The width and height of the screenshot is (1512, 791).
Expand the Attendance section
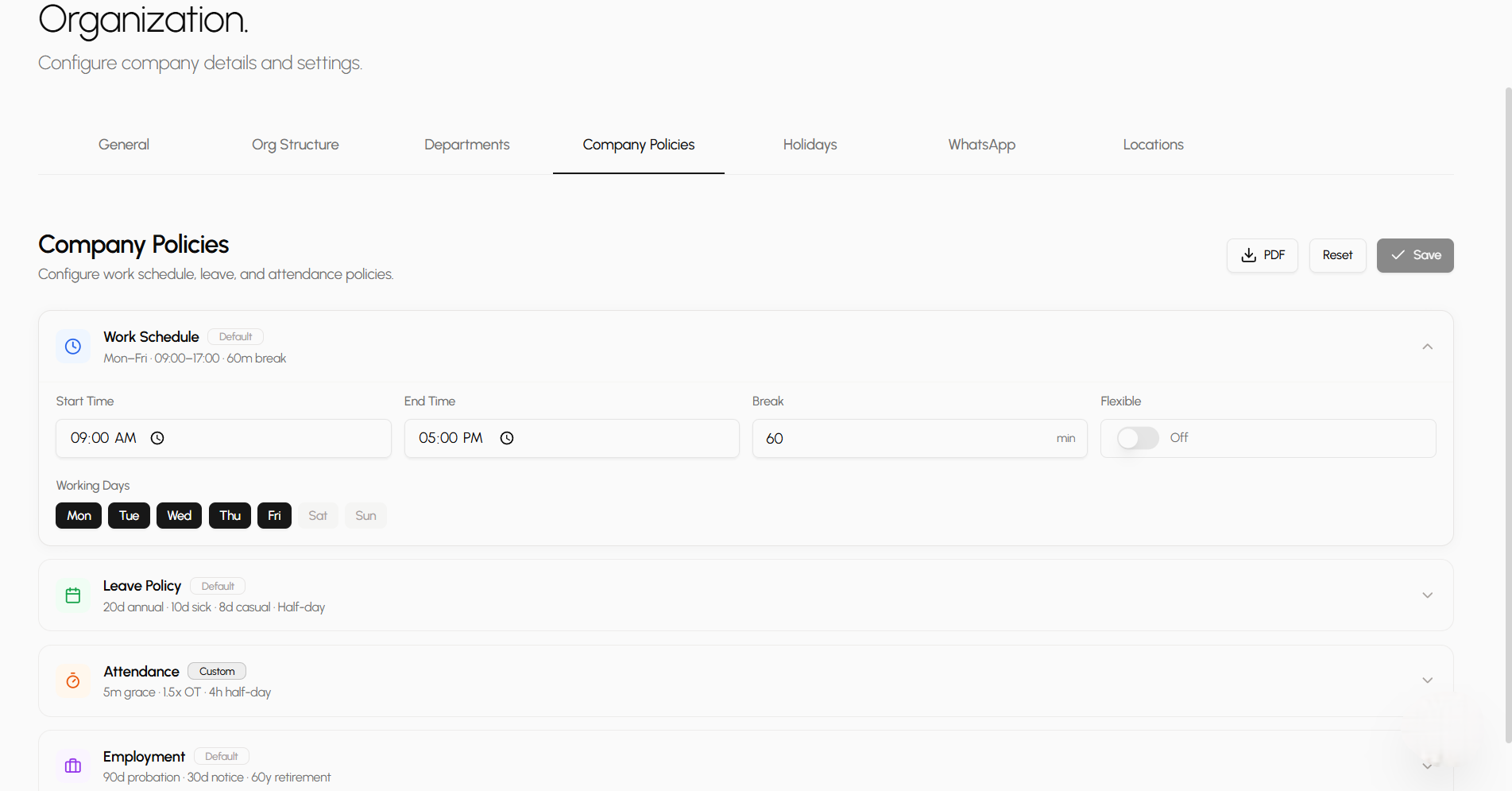tap(1427, 680)
